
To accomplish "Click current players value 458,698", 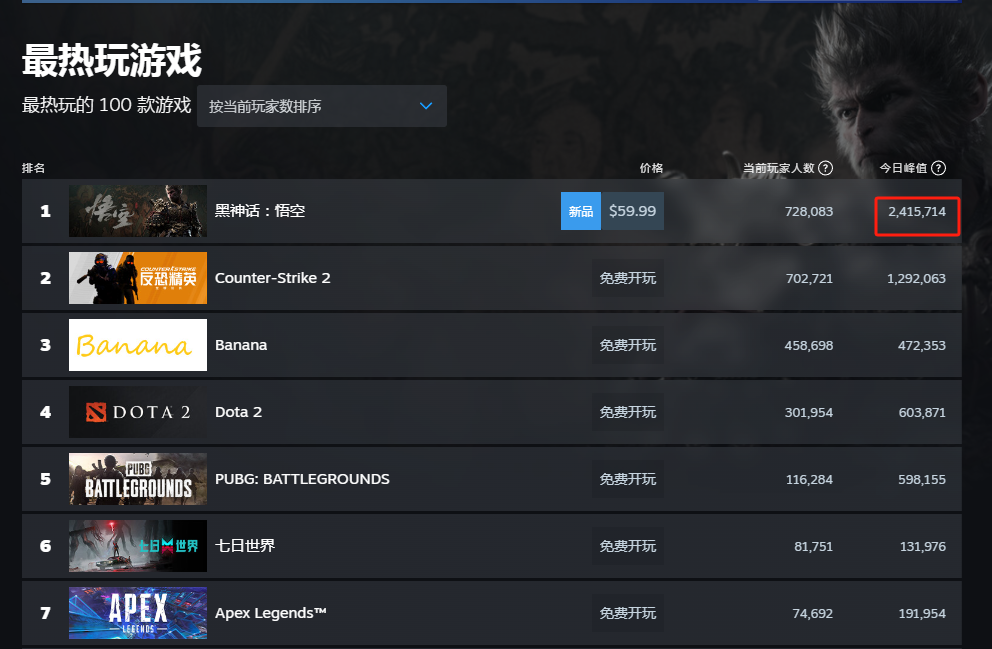I will point(809,346).
